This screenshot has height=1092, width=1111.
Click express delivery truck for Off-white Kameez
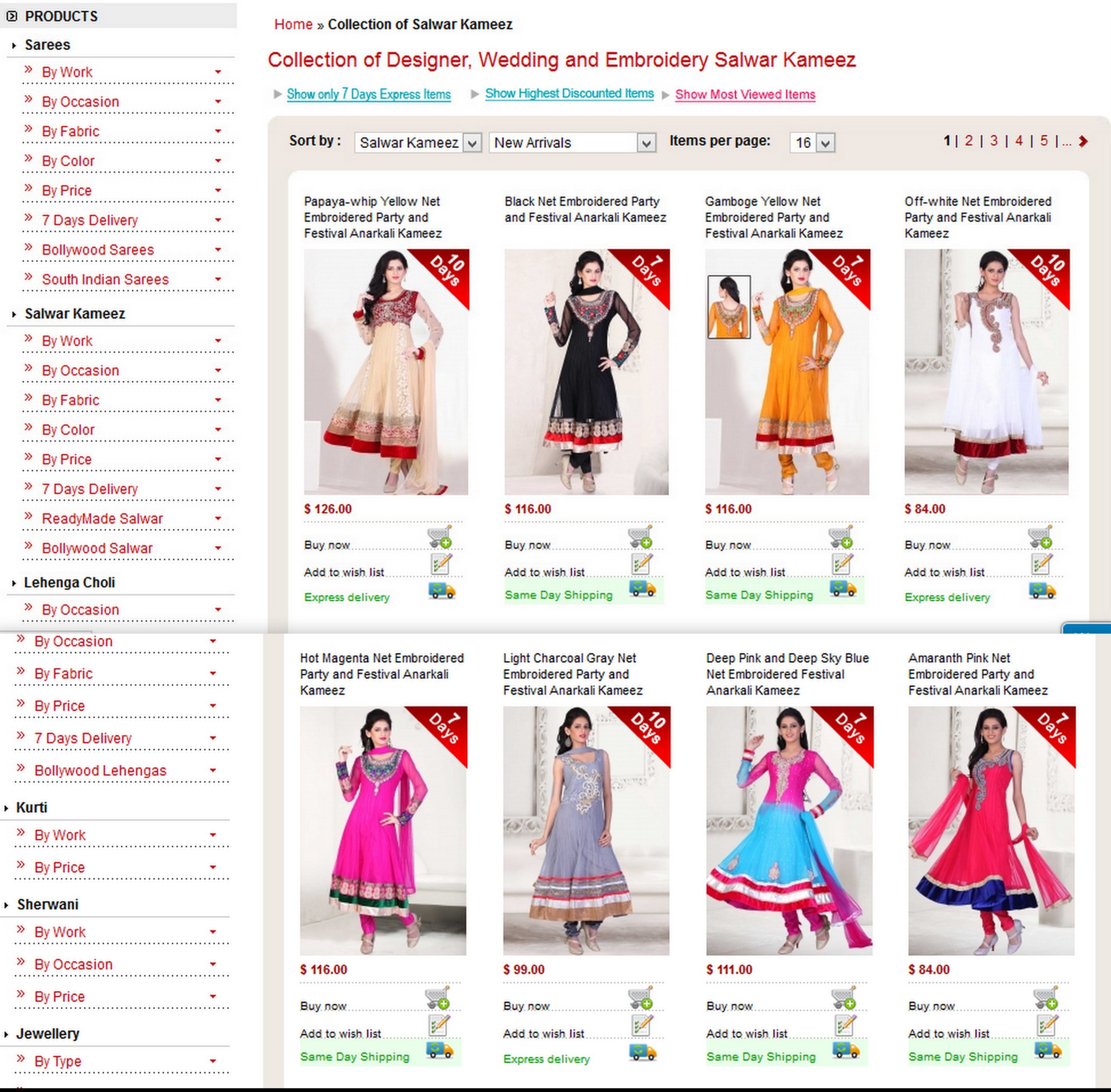(x=1043, y=590)
